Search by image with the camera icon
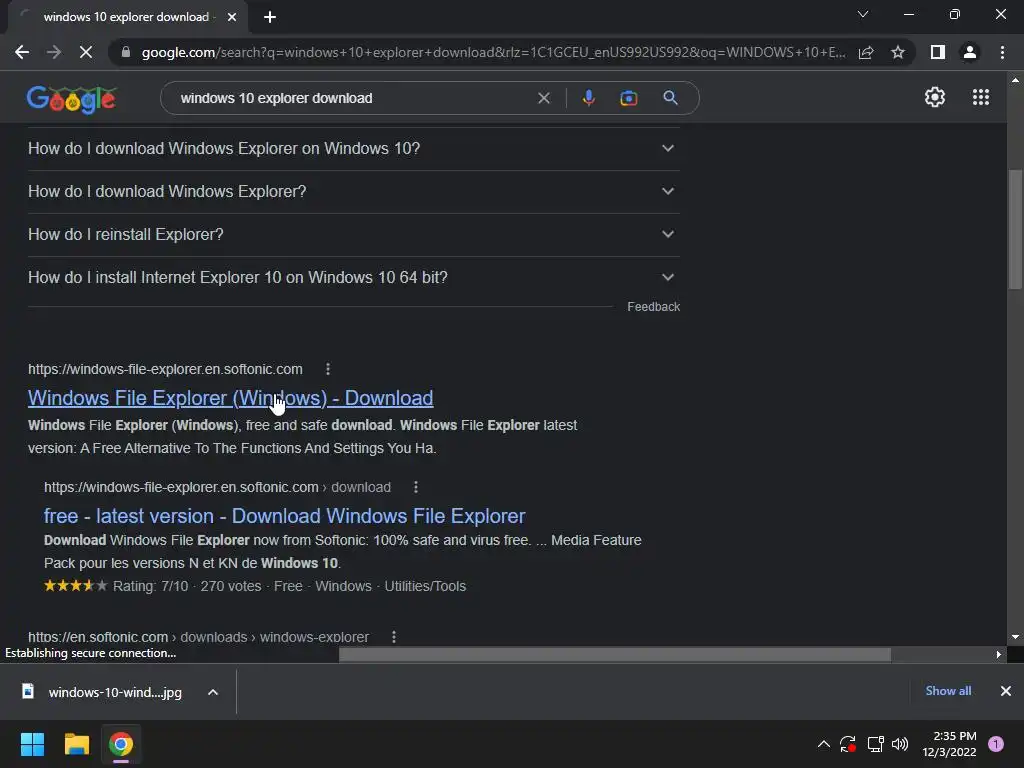 628,98
